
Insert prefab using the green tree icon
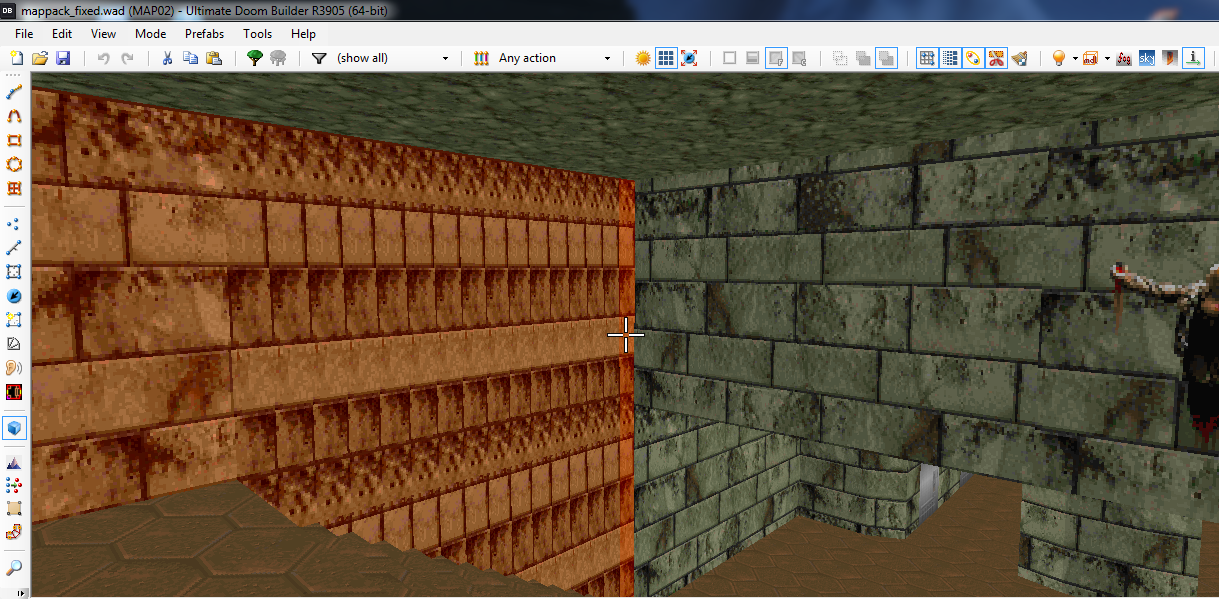255,58
